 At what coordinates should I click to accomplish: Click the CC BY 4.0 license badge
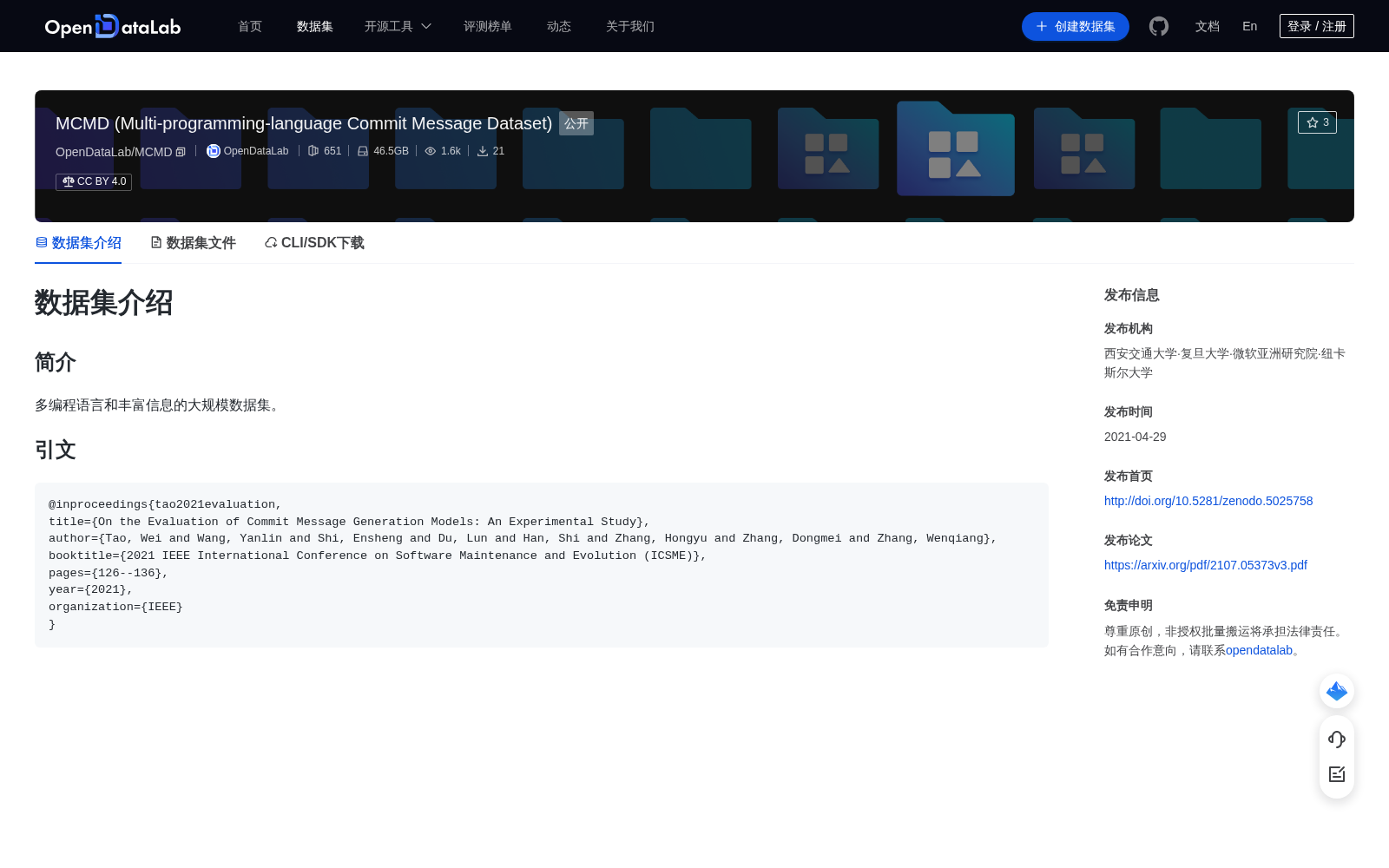pos(94,181)
